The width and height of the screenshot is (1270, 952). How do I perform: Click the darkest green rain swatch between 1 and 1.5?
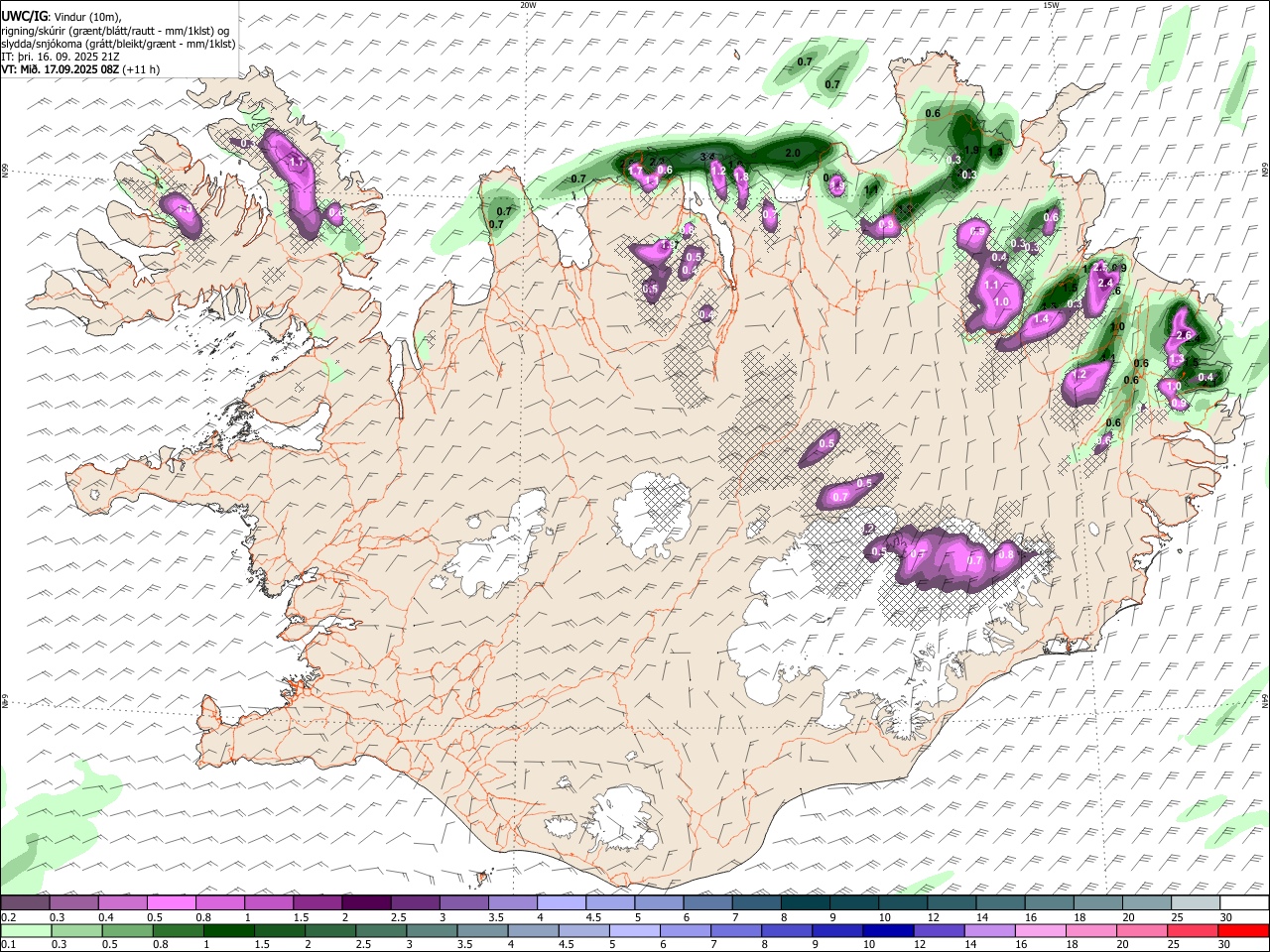click(228, 930)
